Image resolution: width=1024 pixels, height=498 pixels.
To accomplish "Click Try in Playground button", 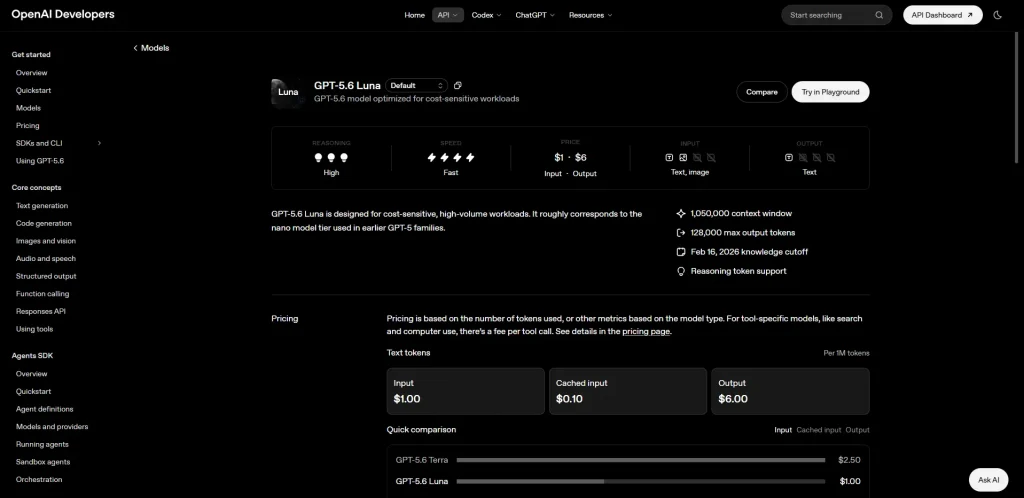I will [x=830, y=92].
